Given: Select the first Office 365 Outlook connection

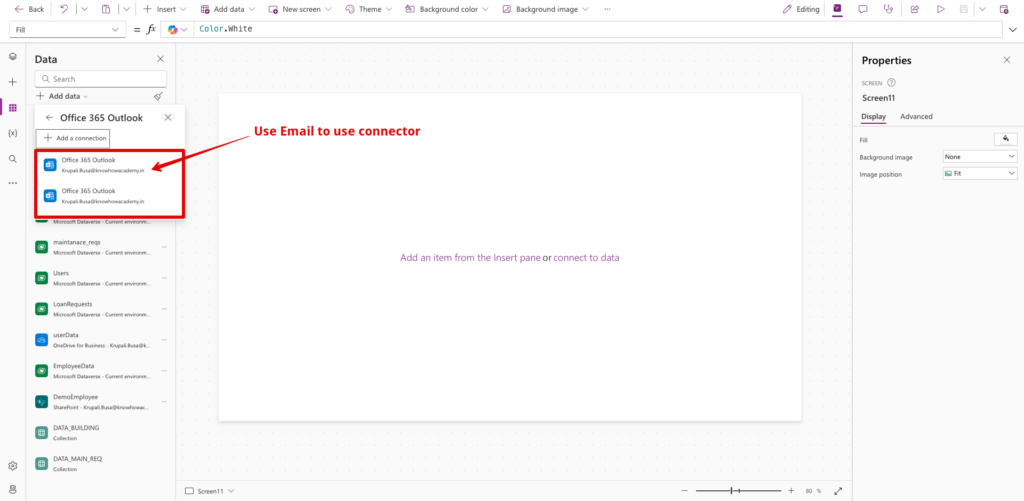Looking at the screenshot, I should (x=110, y=165).
